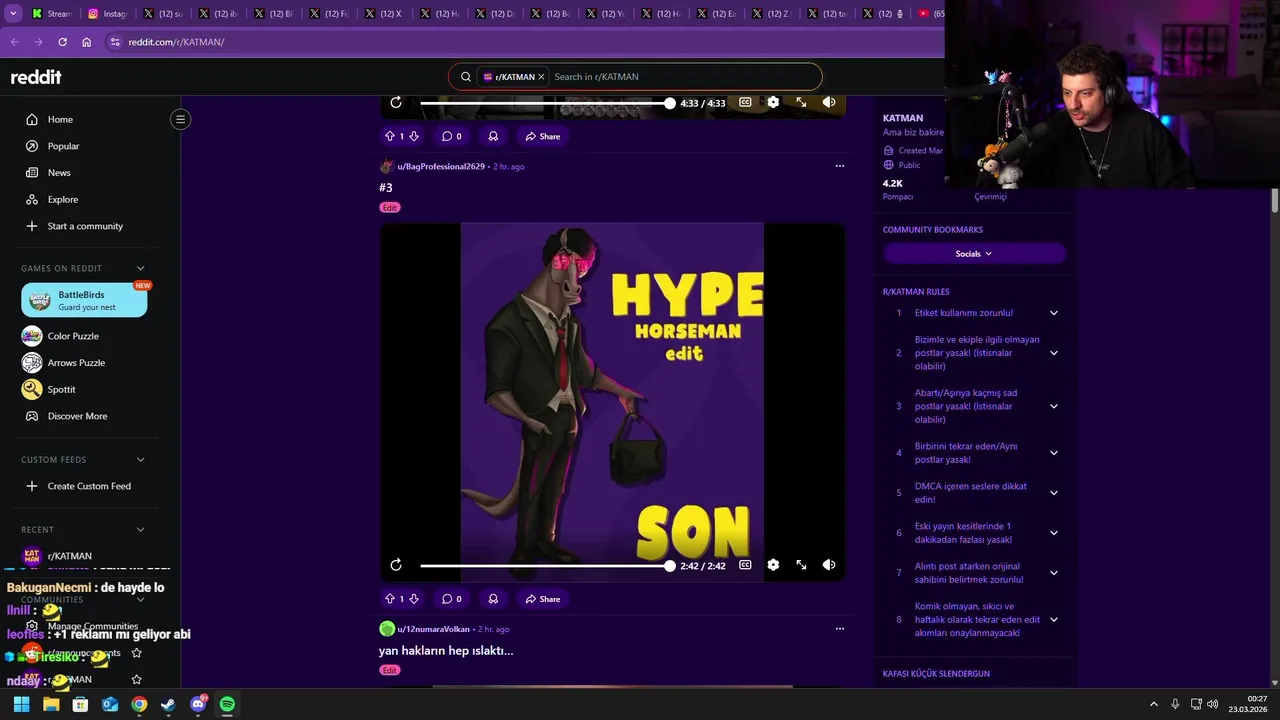Open the Socials bookmarks dropdown
The image size is (1280, 720).
tap(974, 254)
